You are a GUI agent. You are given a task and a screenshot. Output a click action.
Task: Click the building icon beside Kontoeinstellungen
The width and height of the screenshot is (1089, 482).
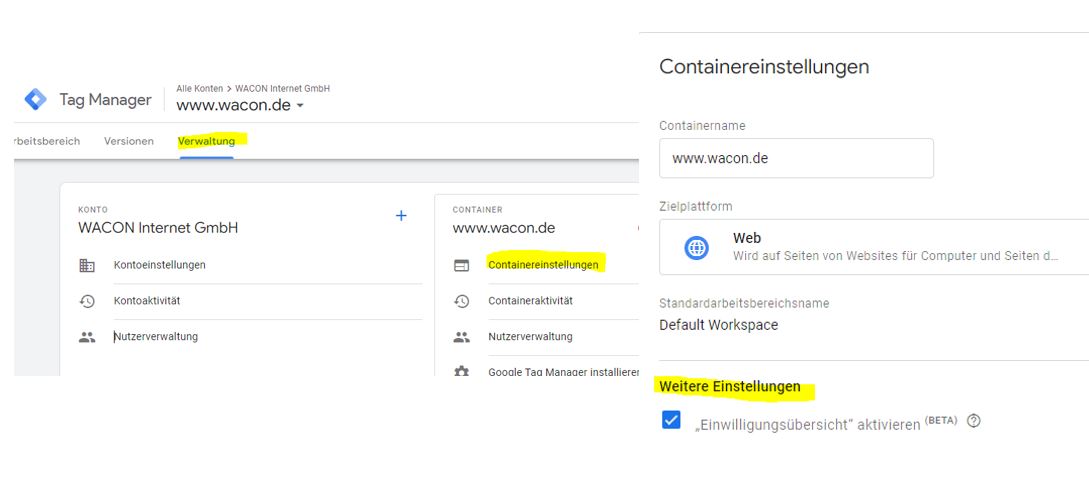click(87, 265)
